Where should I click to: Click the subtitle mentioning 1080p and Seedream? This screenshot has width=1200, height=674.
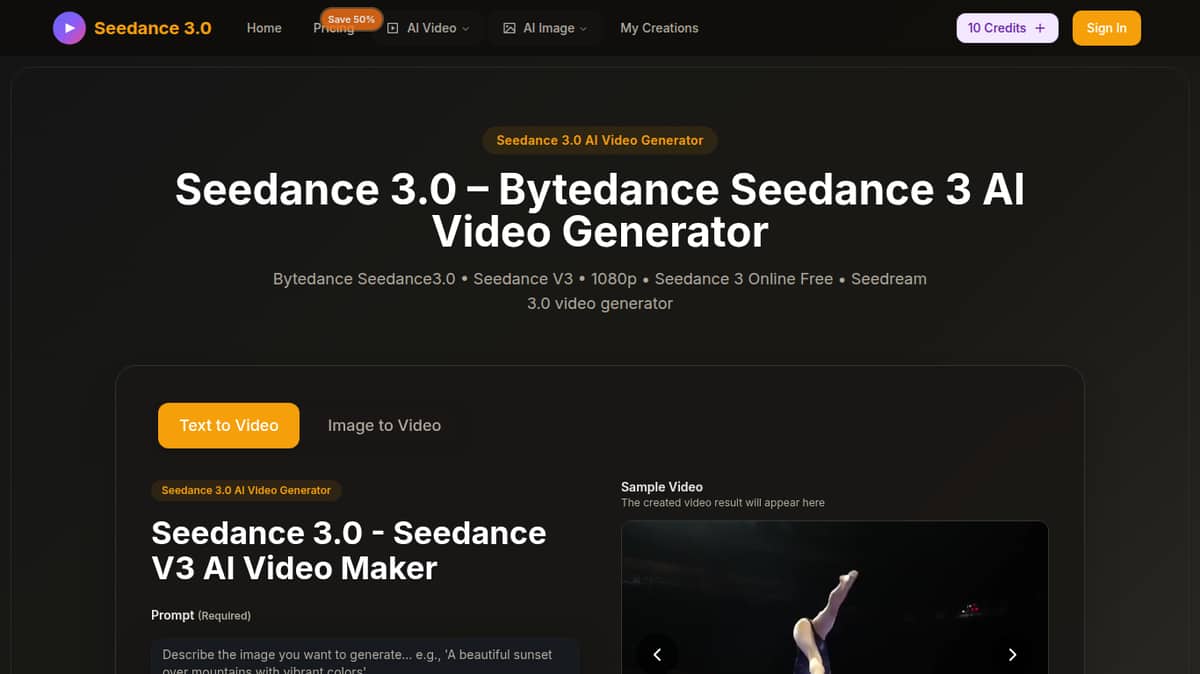tap(600, 291)
